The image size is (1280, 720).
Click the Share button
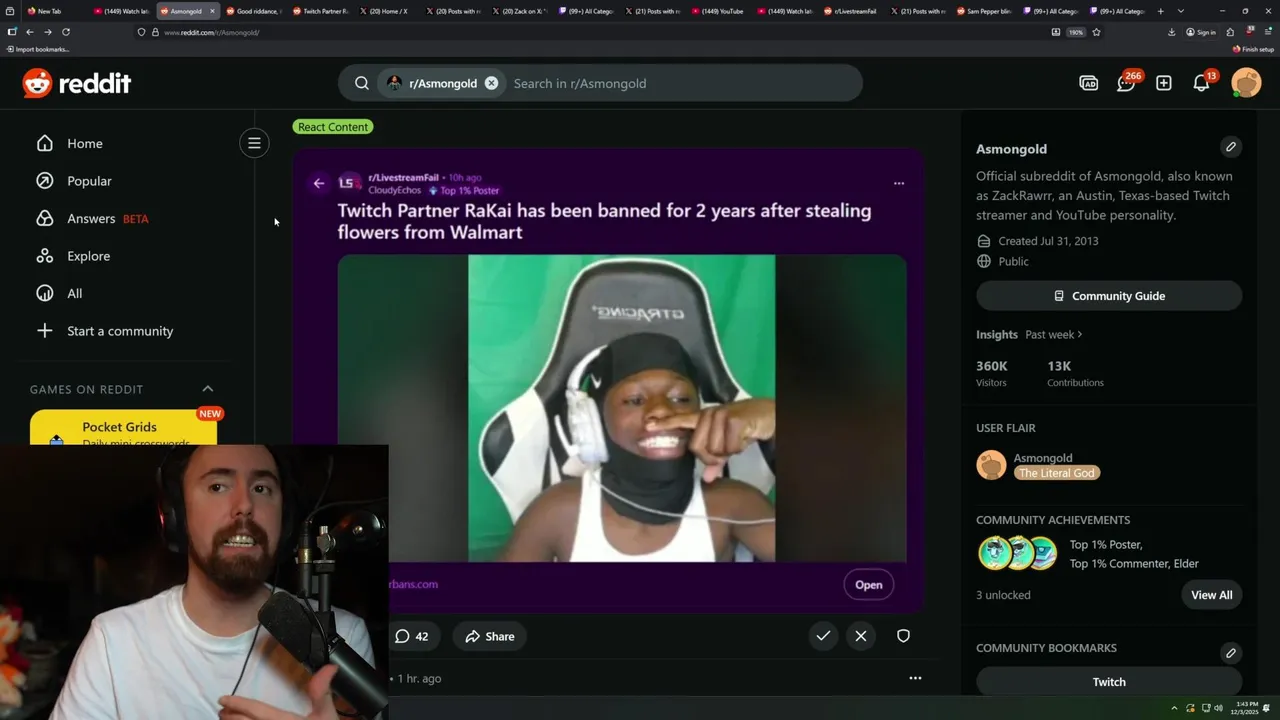click(x=489, y=636)
